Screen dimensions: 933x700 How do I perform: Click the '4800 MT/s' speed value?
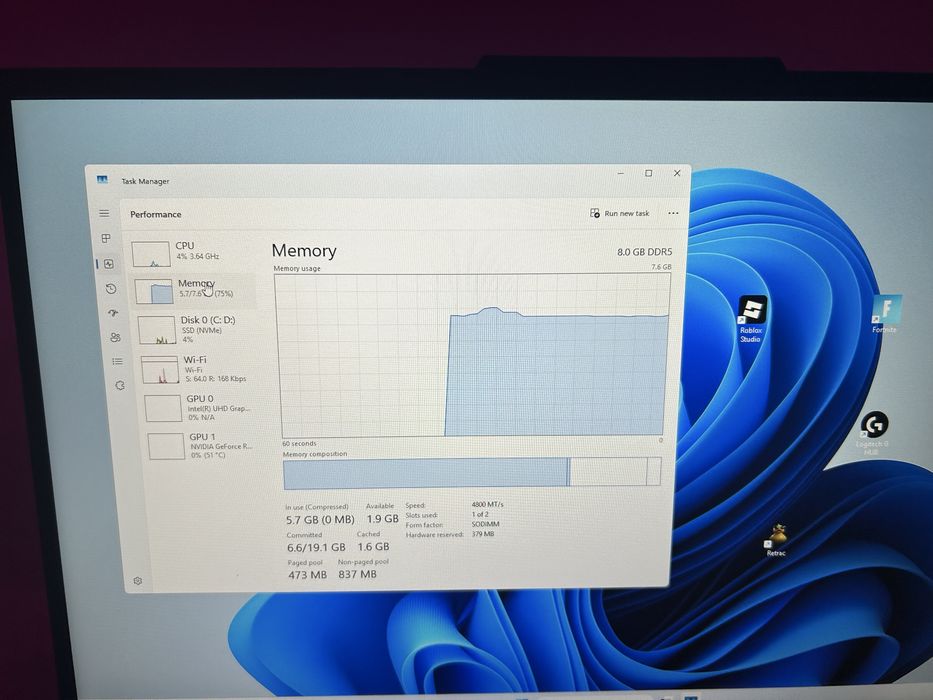[x=487, y=504]
